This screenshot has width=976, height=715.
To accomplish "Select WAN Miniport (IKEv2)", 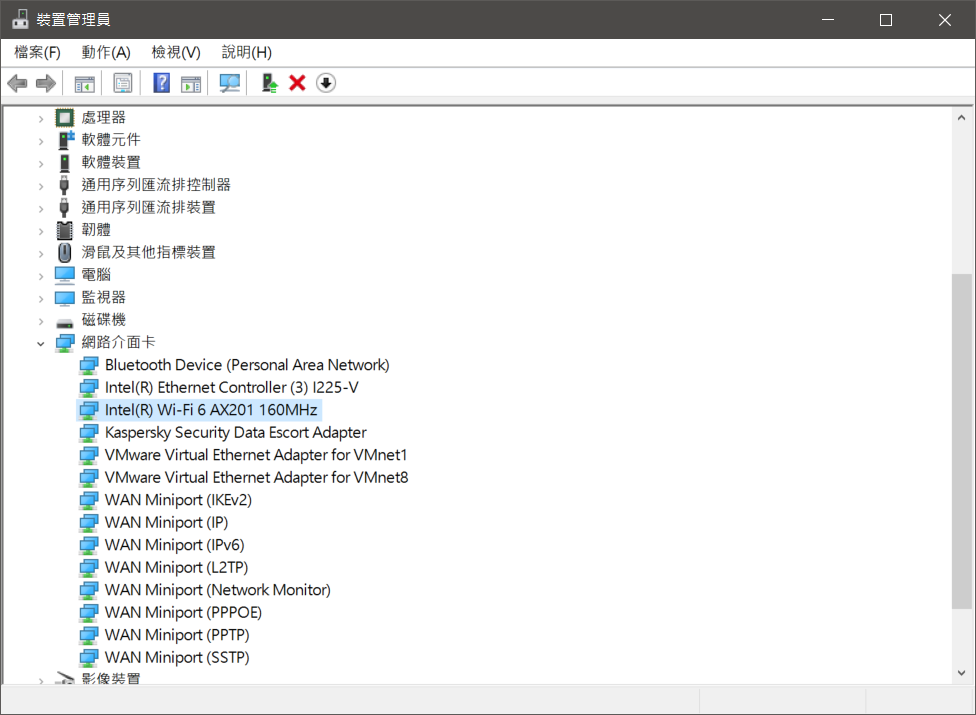I will 178,500.
